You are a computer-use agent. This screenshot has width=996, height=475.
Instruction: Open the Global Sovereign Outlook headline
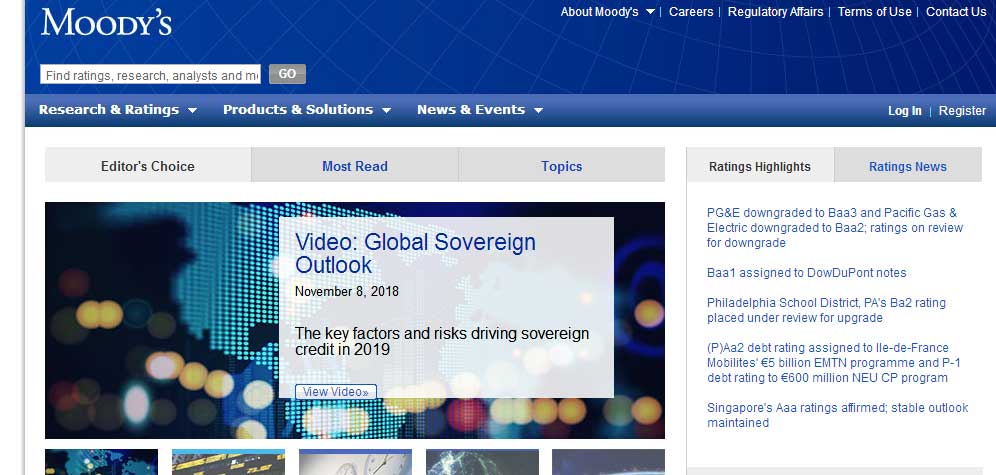(415, 253)
